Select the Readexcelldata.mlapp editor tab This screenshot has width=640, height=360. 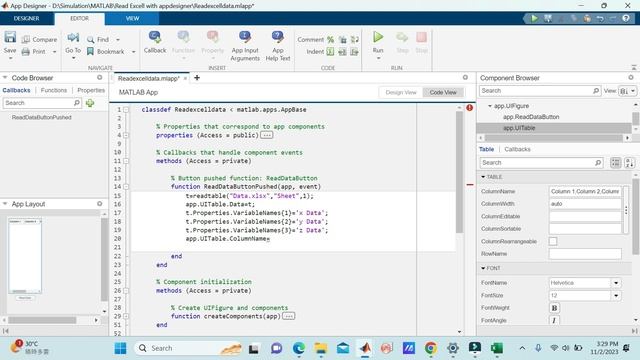click(x=149, y=78)
